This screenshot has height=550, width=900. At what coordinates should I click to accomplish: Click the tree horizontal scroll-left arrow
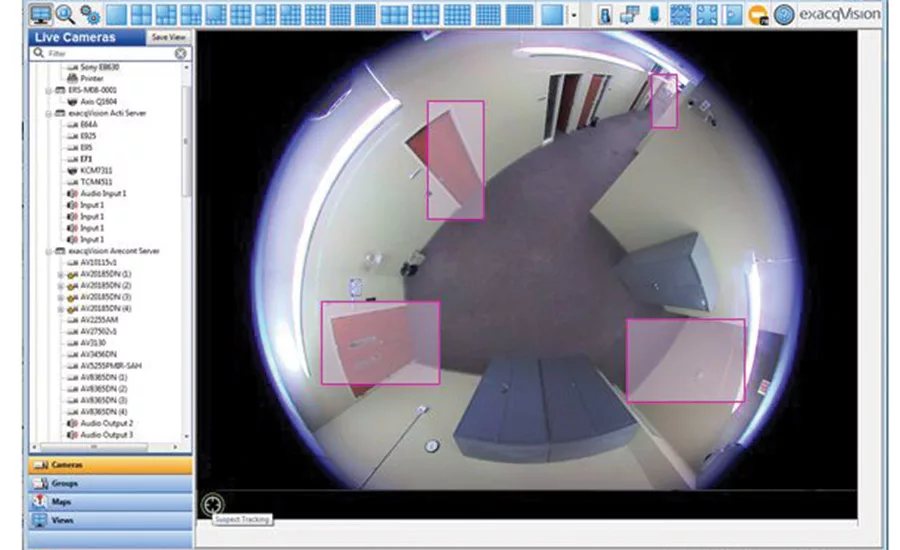click(x=34, y=447)
